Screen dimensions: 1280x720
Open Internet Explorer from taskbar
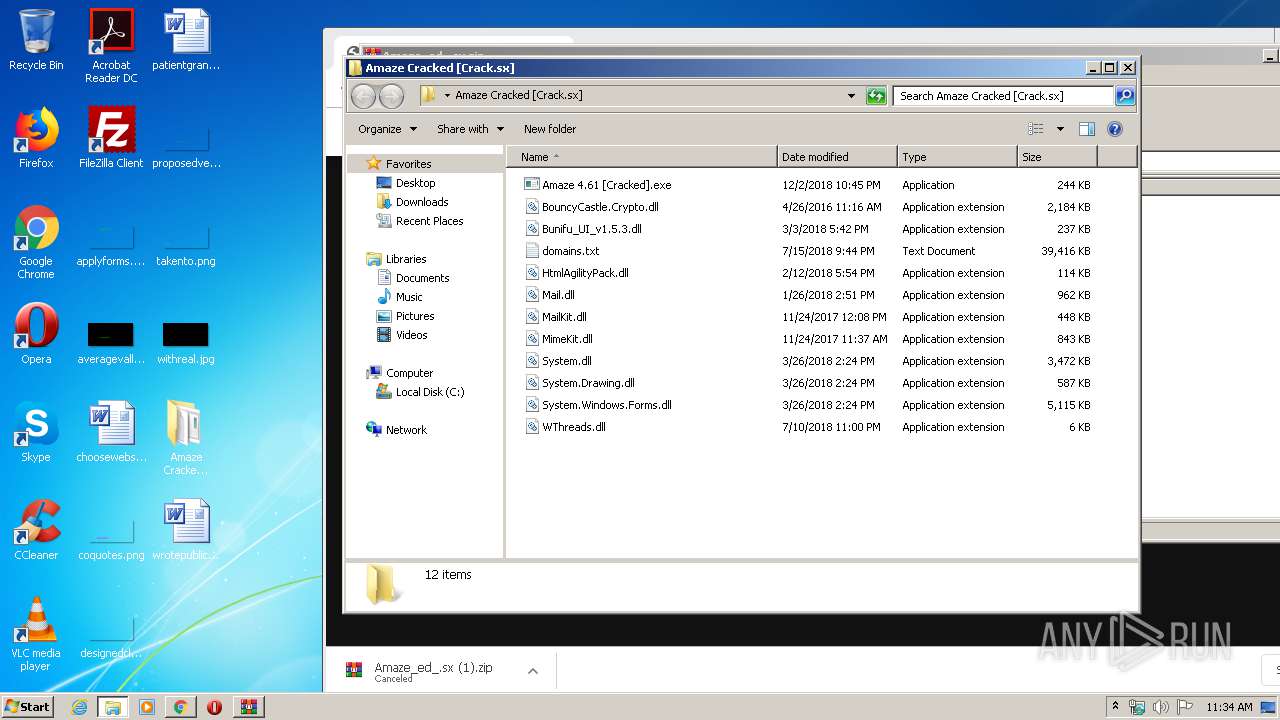click(79, 707)
